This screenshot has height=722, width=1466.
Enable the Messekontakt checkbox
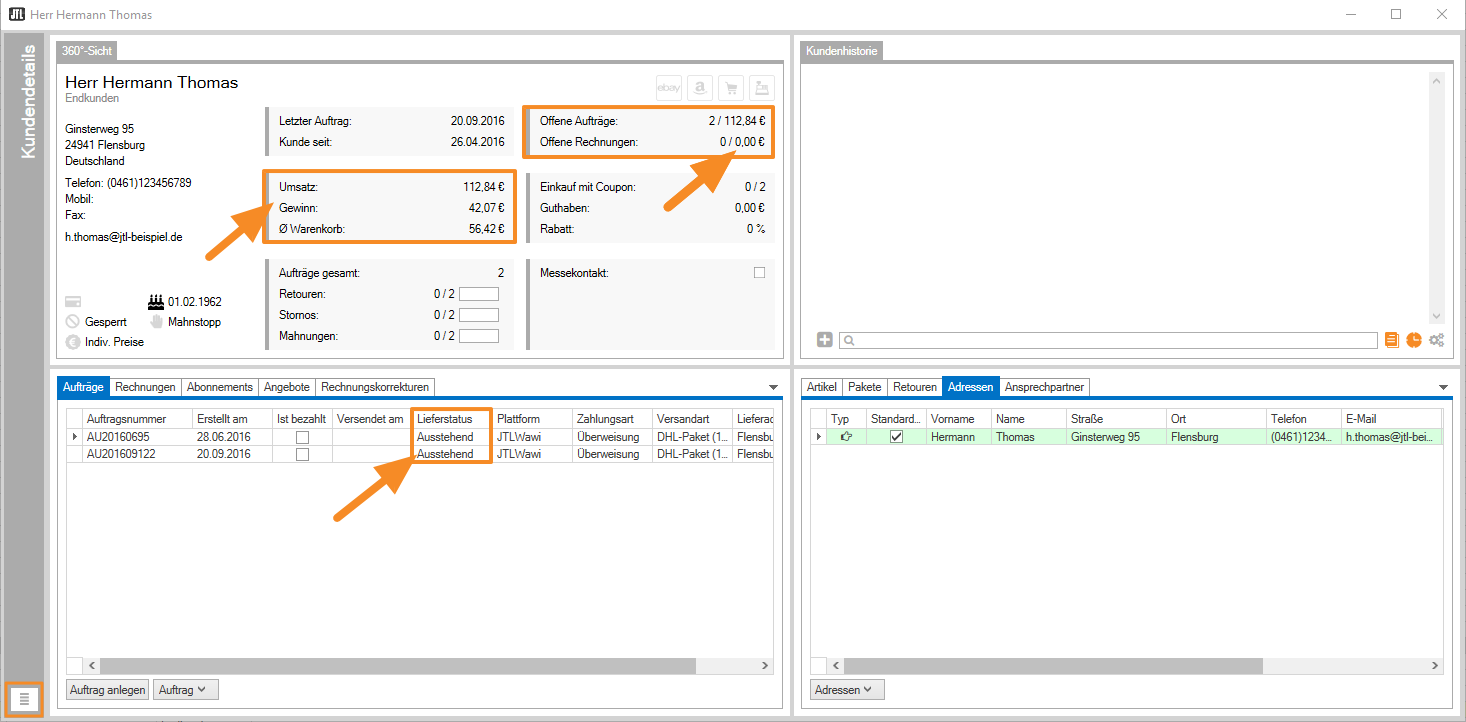coord(759,273)
